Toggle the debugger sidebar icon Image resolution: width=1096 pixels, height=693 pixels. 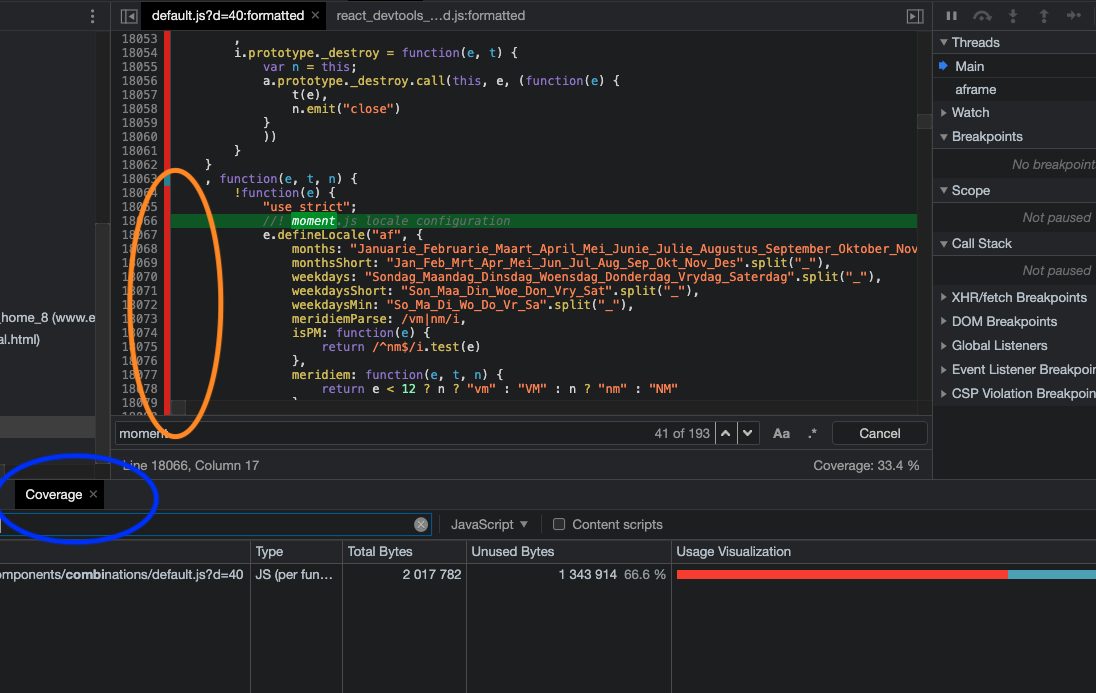915,16
